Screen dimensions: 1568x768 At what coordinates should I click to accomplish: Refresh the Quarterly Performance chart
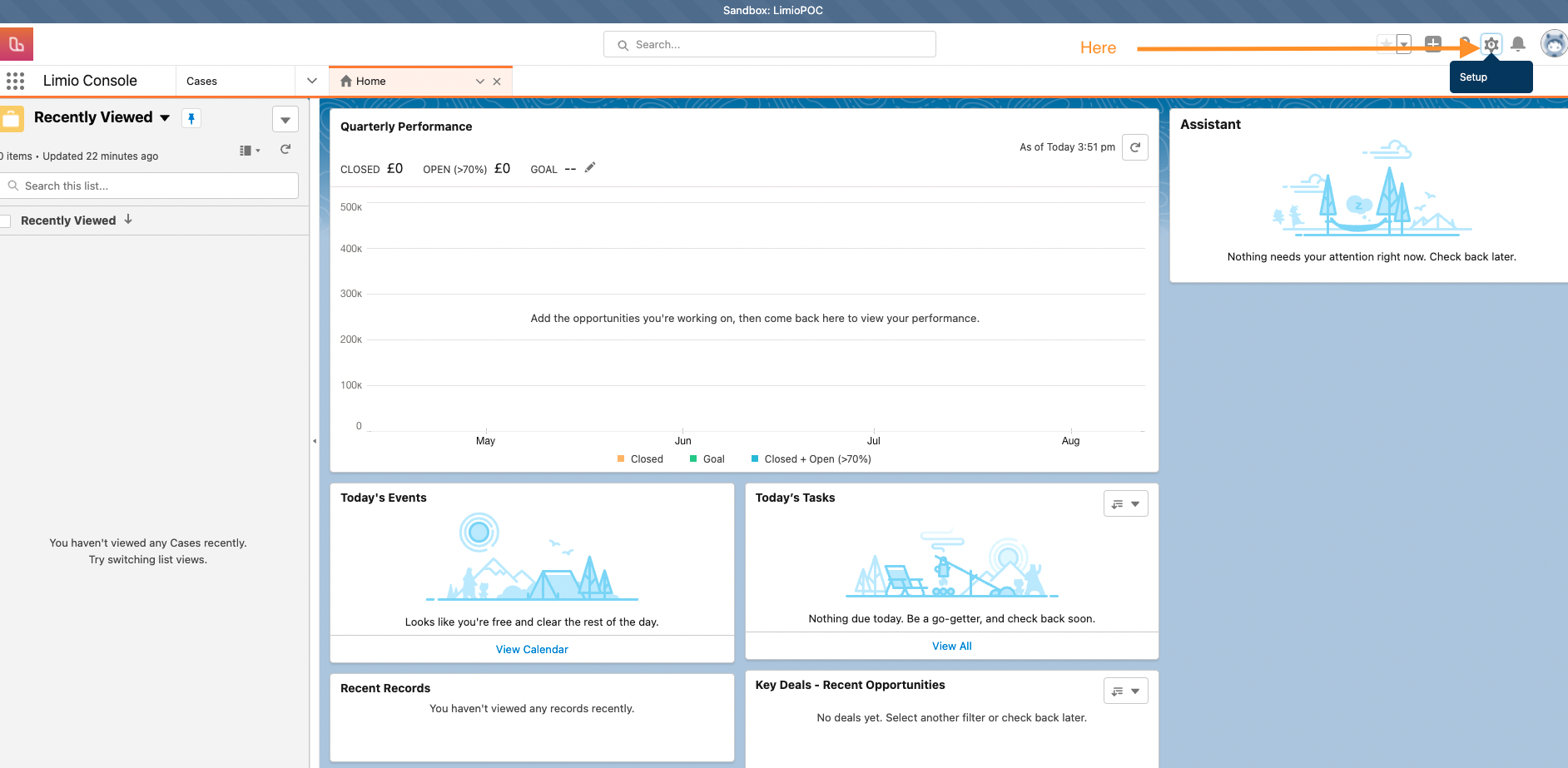pos(1135,147)
